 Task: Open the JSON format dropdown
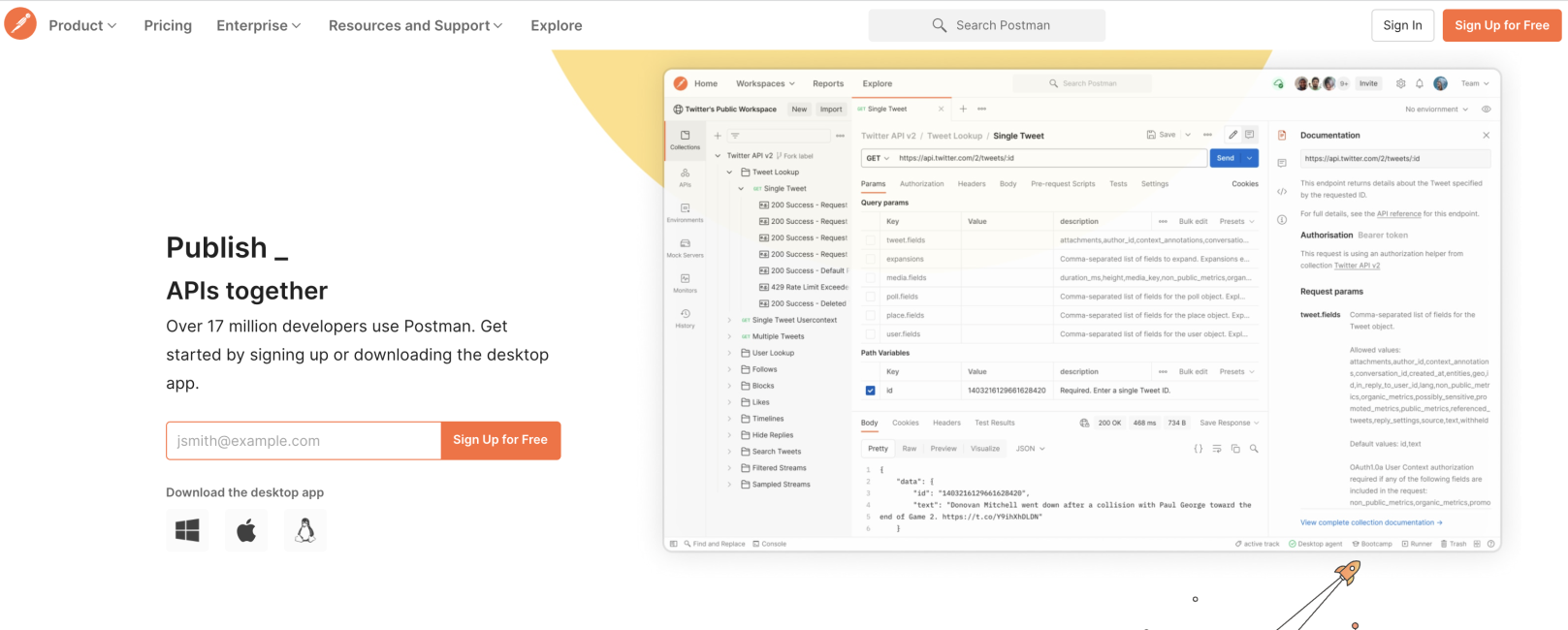[1030, 449]
